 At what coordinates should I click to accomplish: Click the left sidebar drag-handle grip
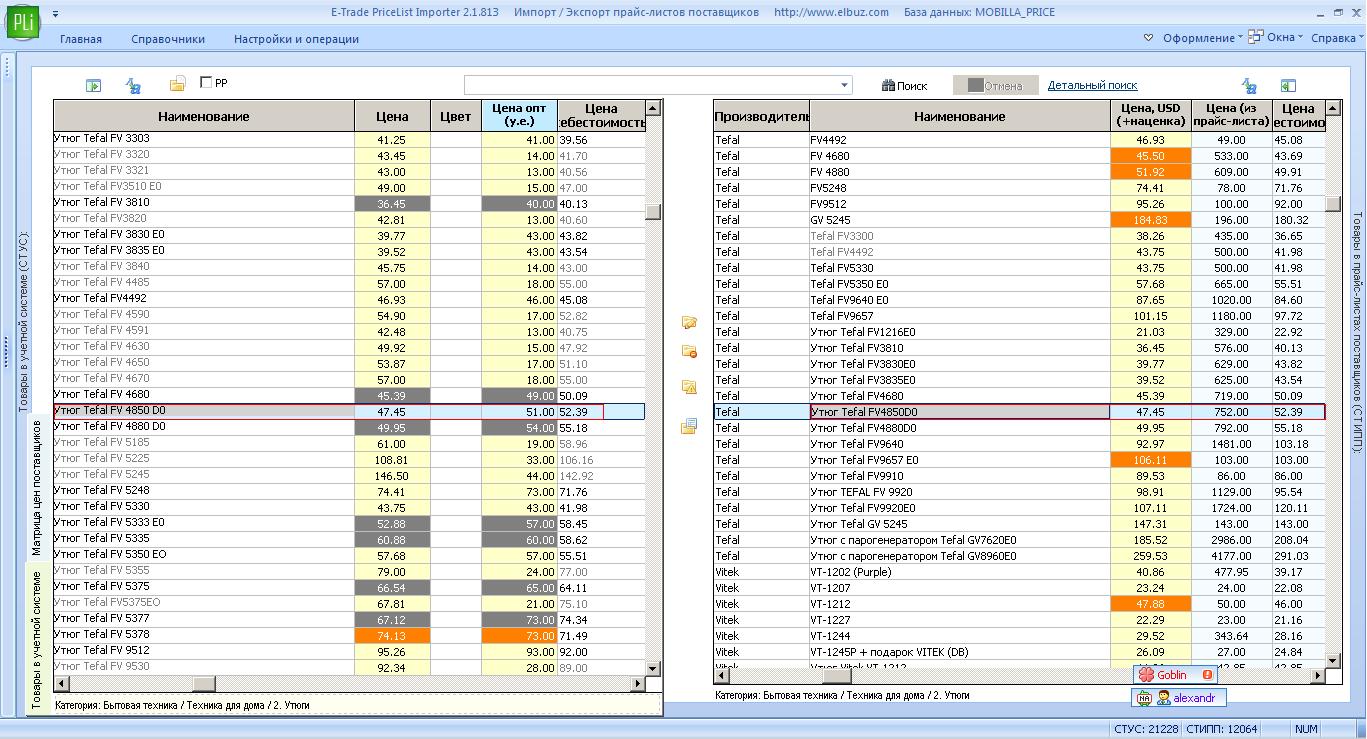[8, 350]
